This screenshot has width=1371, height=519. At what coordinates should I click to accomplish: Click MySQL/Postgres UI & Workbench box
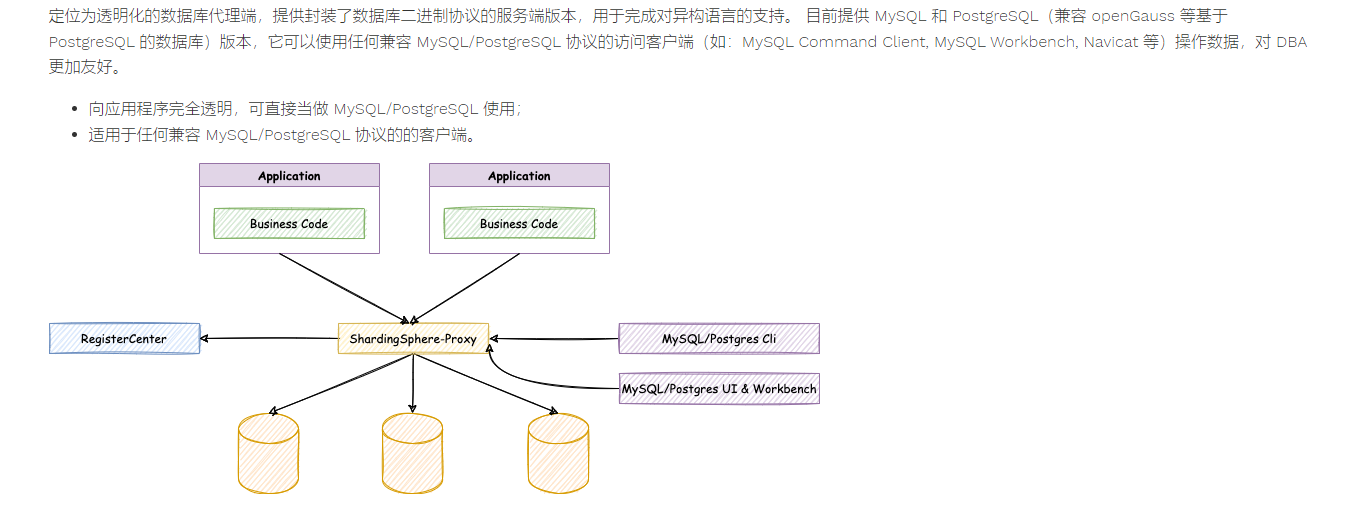click(719, 388)
